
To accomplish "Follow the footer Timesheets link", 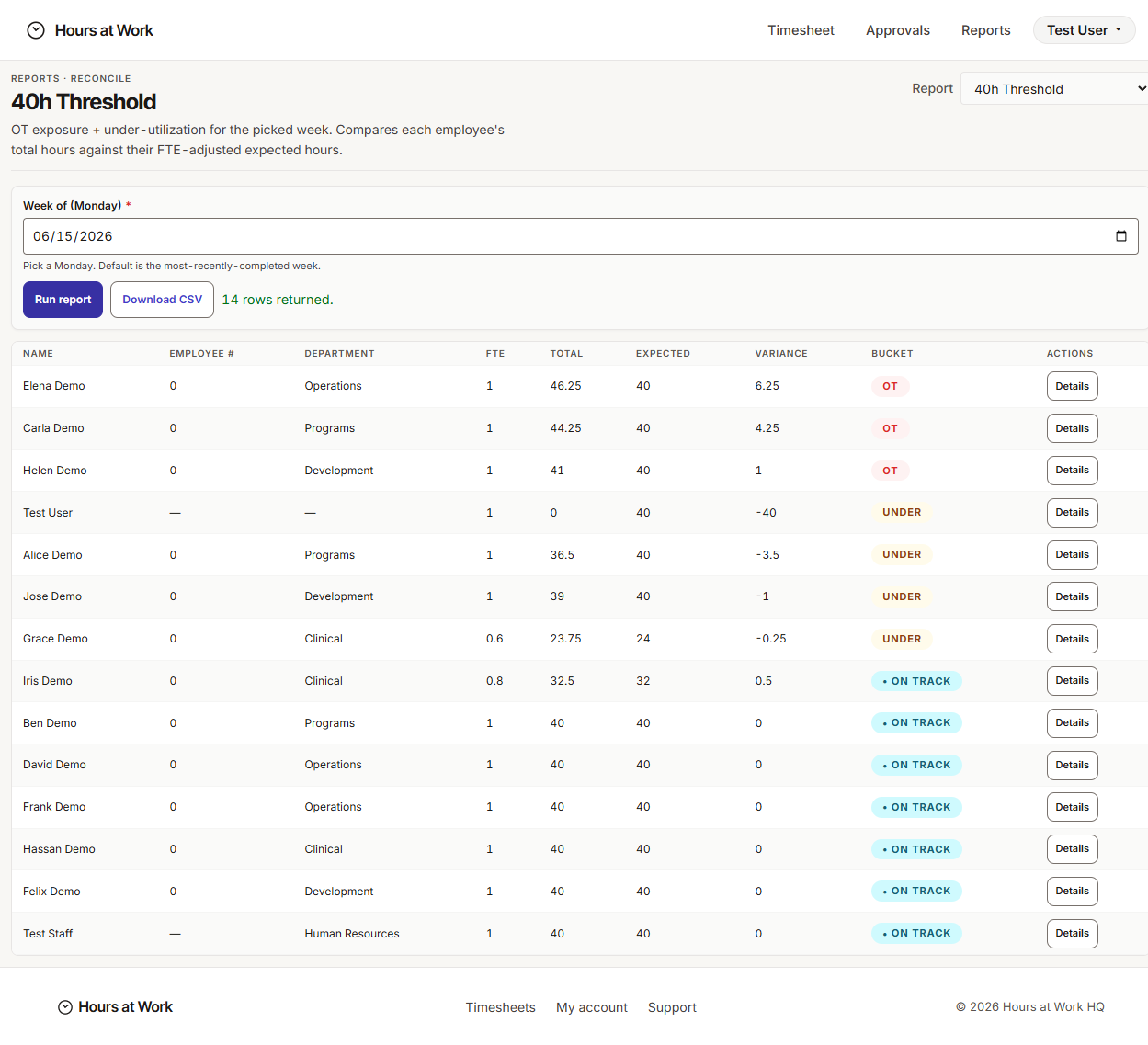I will click(500, 1007).
